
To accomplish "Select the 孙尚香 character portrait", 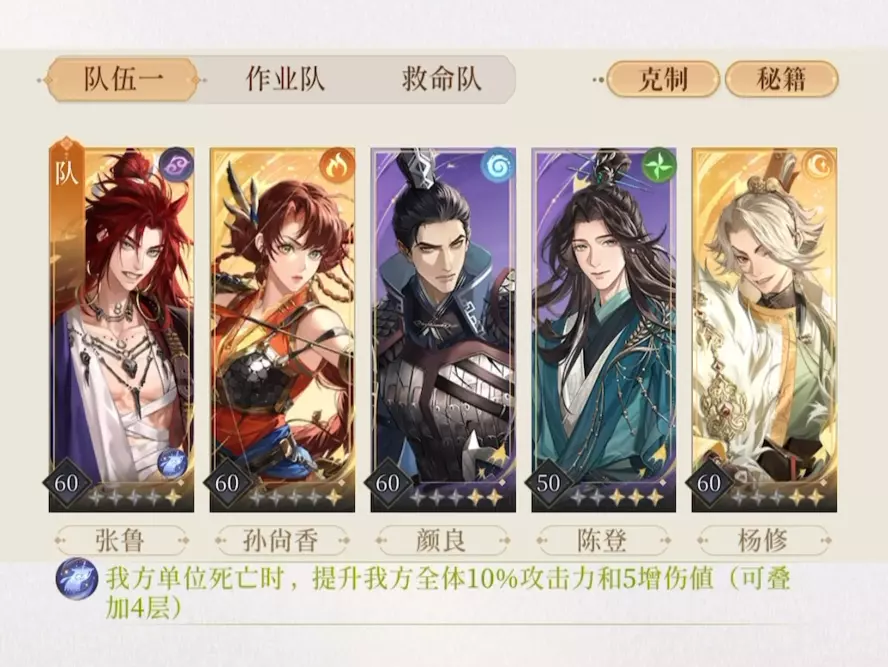I will point(282,330).
